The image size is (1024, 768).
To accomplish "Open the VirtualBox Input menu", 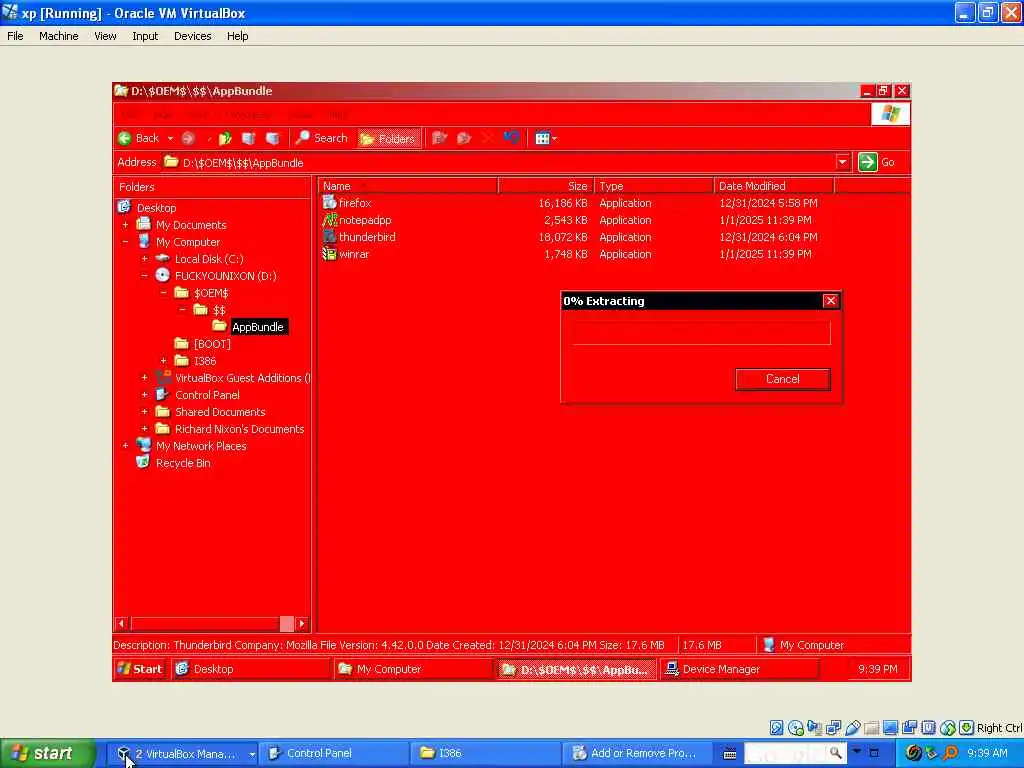I will coord(145,36).
